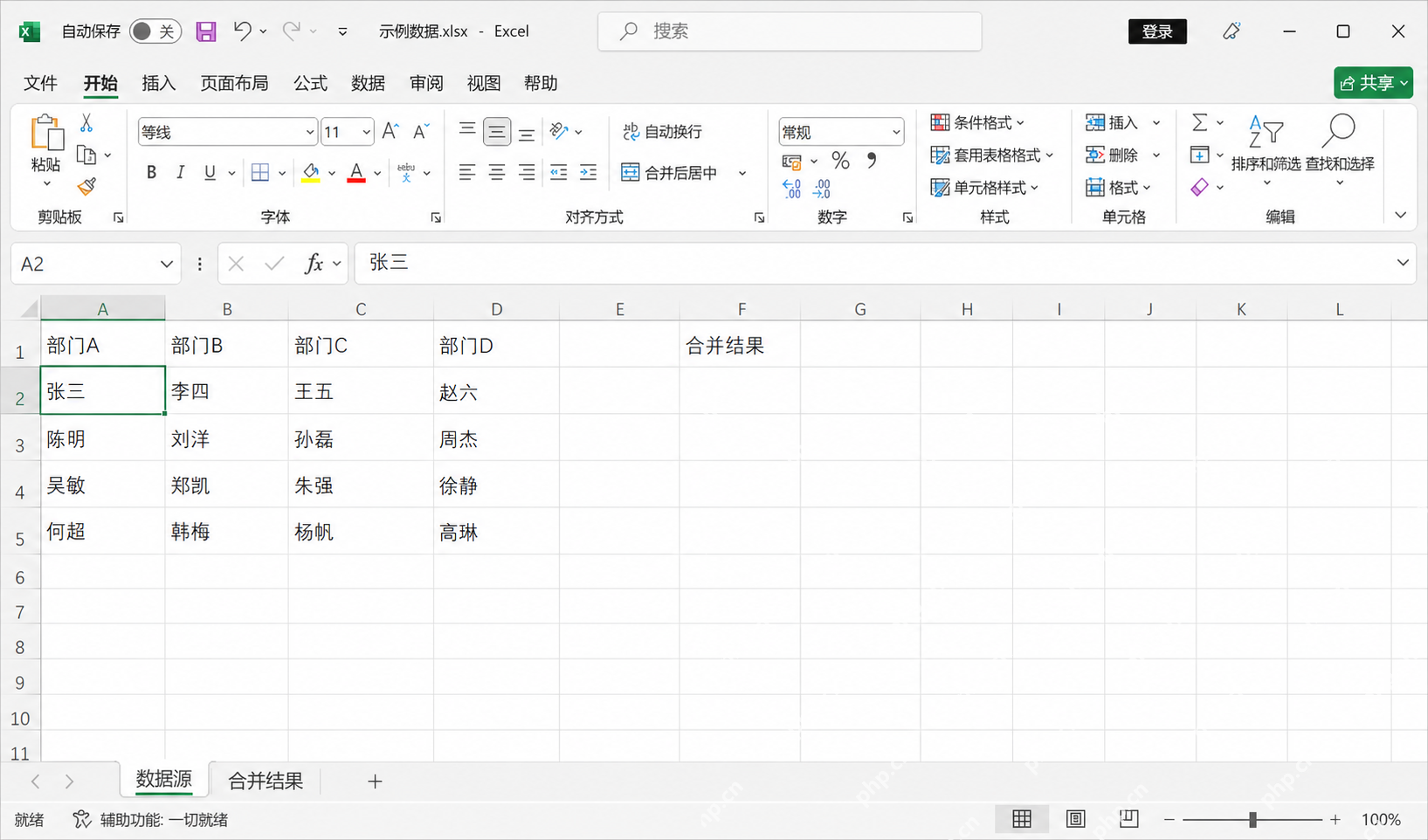
Task: Toggle wrap text (自动换行)
Action: (662, 132)
